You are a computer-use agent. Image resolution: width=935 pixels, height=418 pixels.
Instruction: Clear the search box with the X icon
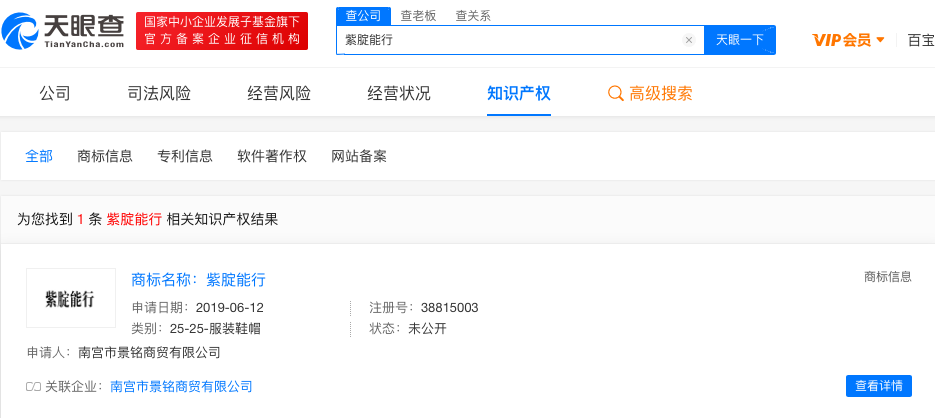[x=689, y=40]
